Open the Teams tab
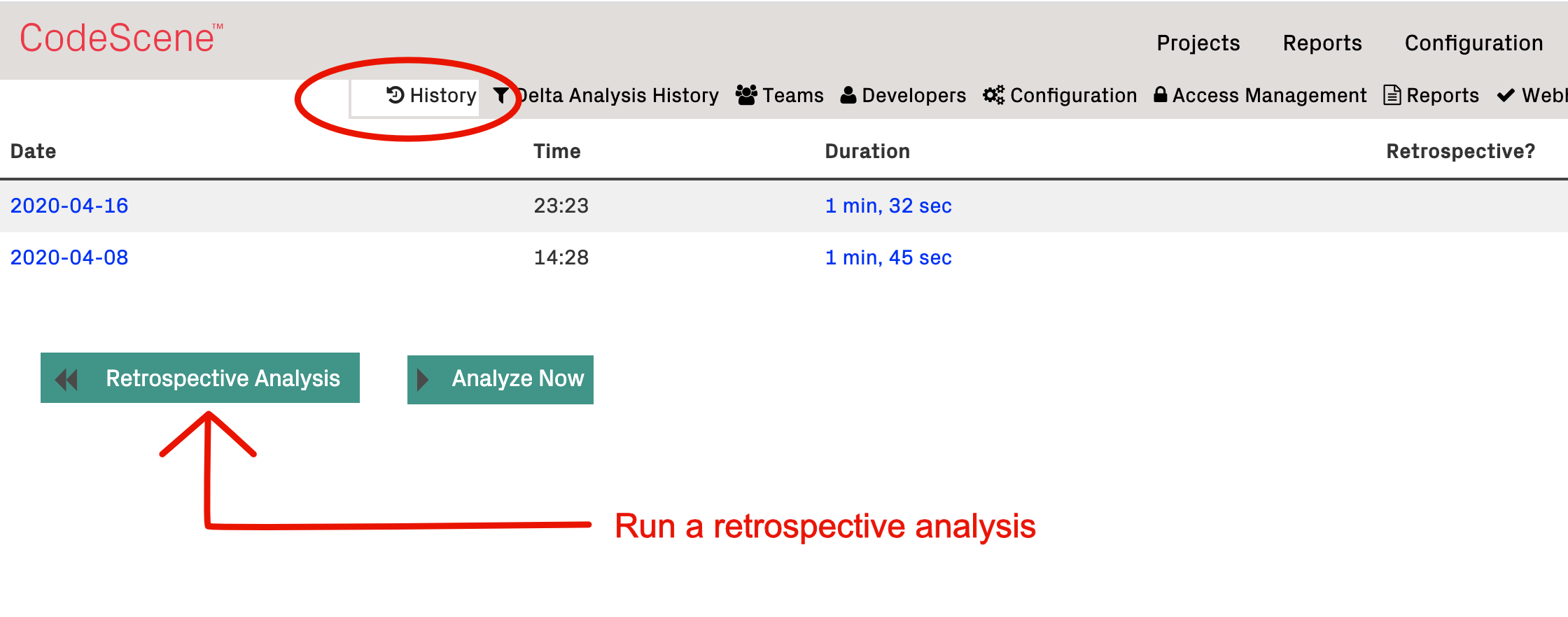Screen dimensions: 1568x617 779,95
